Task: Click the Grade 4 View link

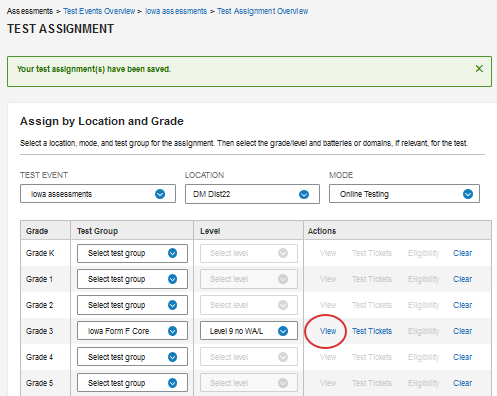Action: pyautogui.click(x=328, y=357)
